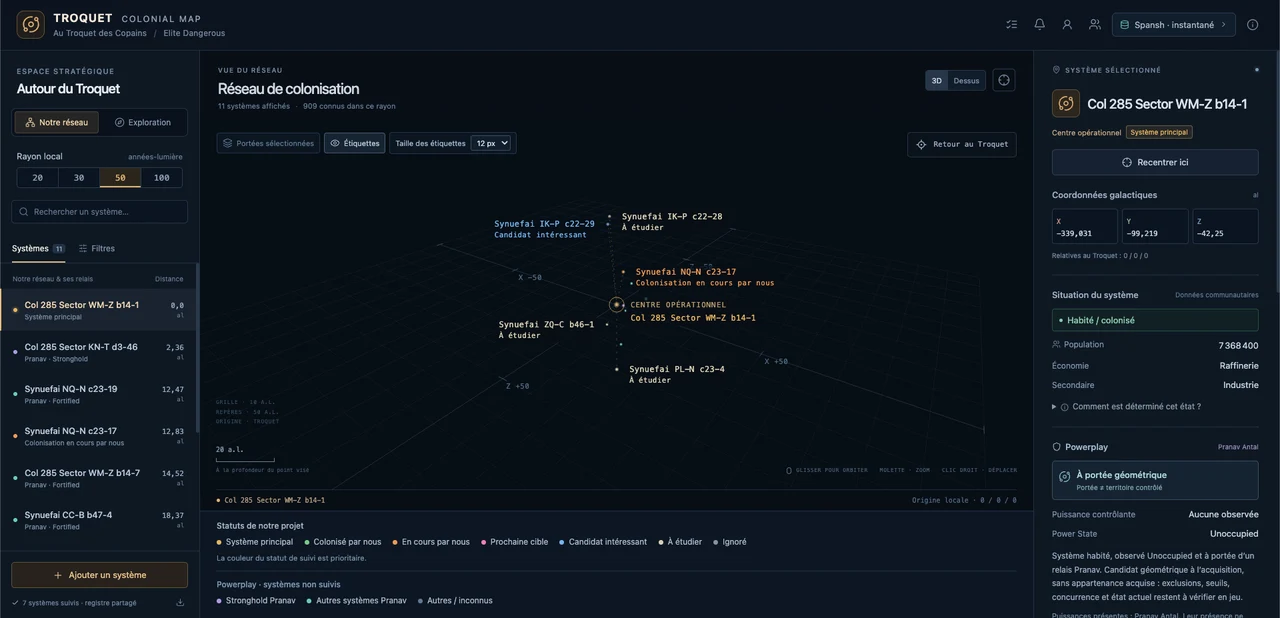Switch to Exploration tab
This screenshot has height=618, width=1280.
point(143,122)
